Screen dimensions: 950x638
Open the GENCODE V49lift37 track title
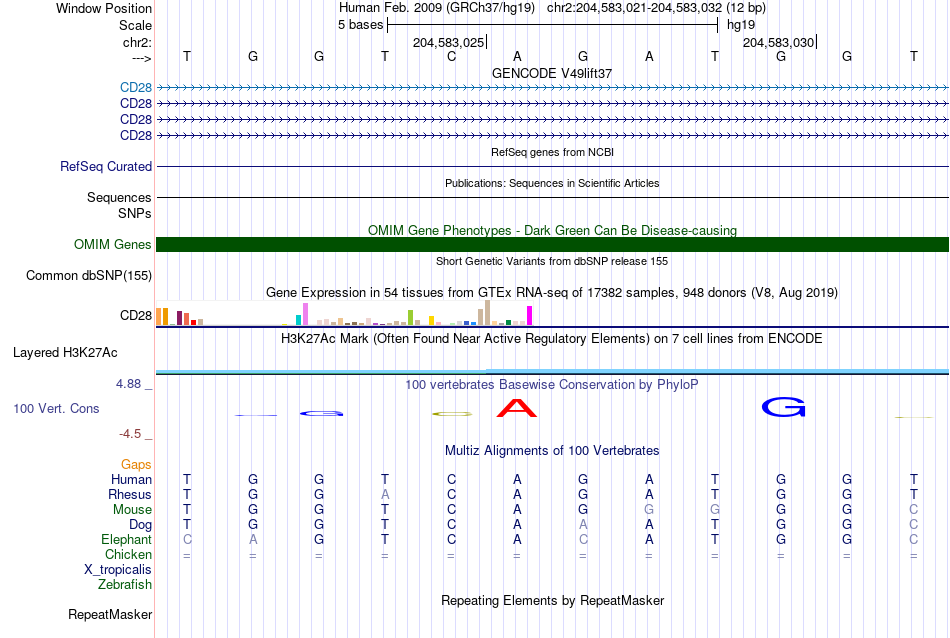pos(552,73)
